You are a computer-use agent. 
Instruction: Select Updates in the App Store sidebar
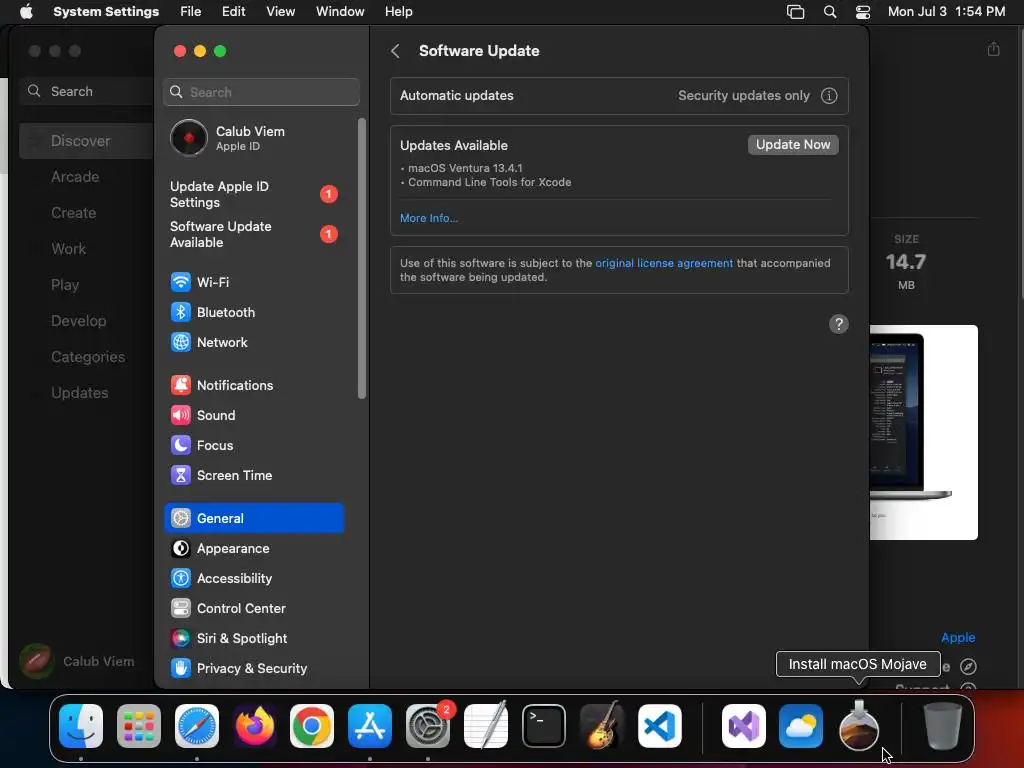(x=86, y=392)
